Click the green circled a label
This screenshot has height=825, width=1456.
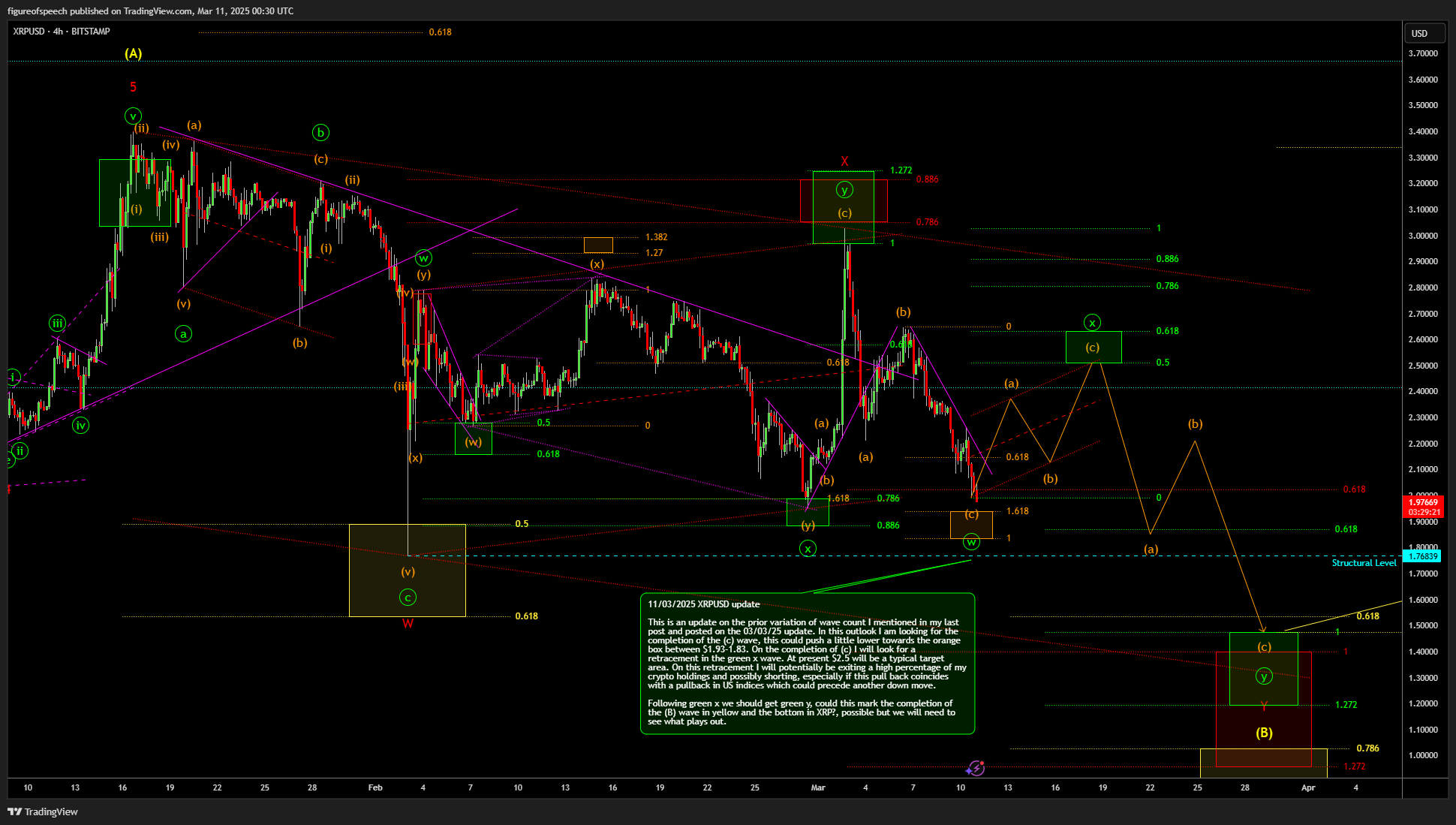[183, 334]
